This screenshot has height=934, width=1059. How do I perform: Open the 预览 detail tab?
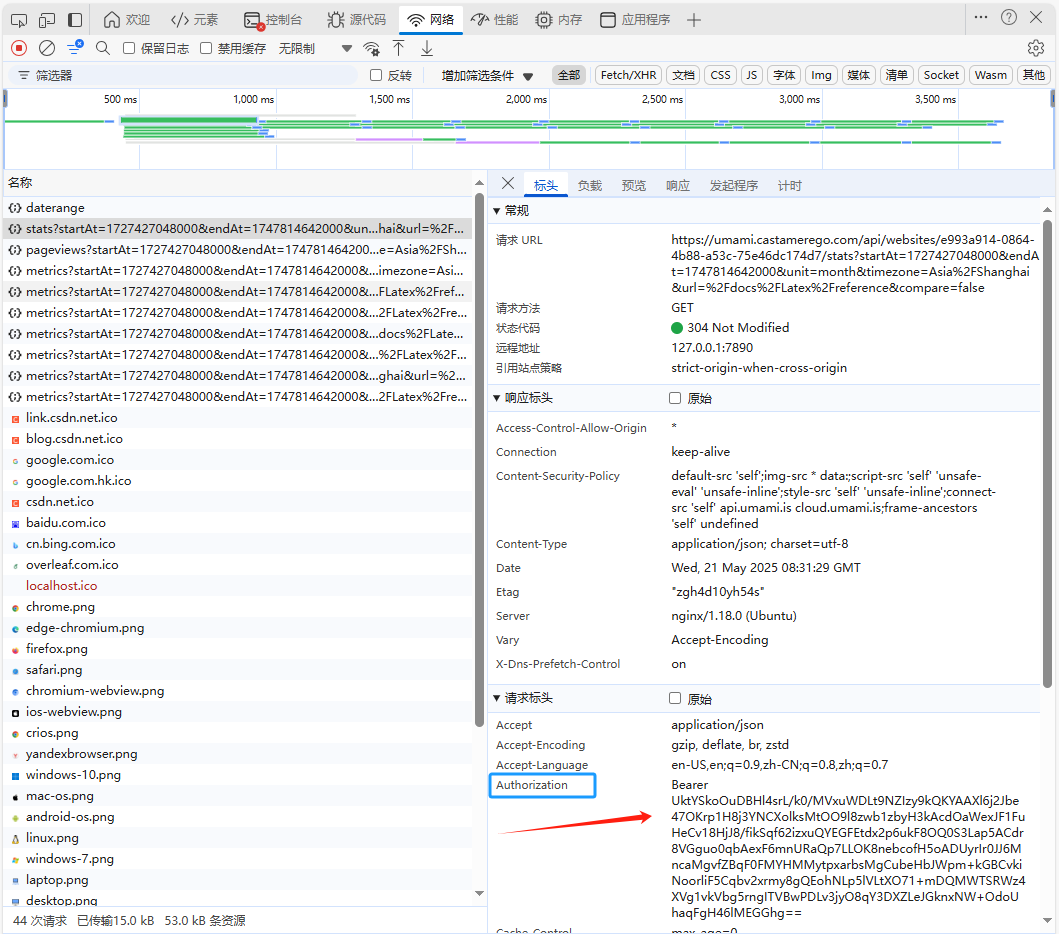634,185
